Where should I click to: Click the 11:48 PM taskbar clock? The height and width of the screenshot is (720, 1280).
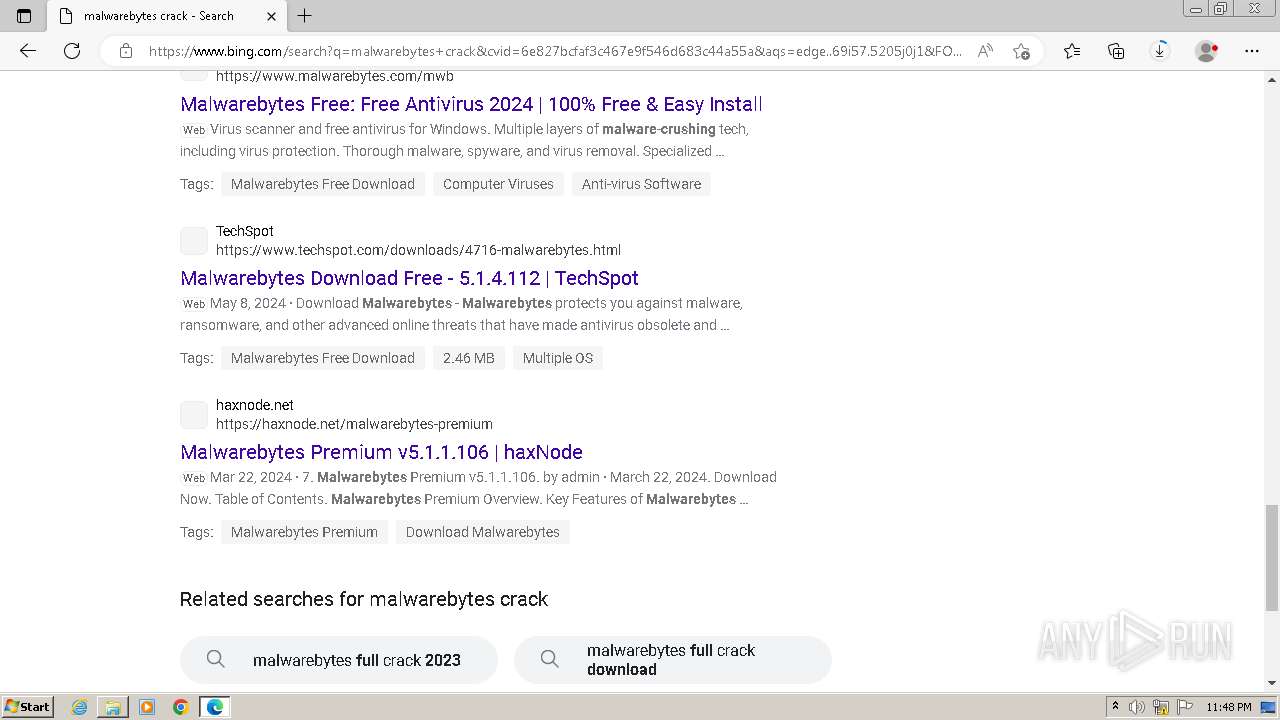pos(1229,707)
